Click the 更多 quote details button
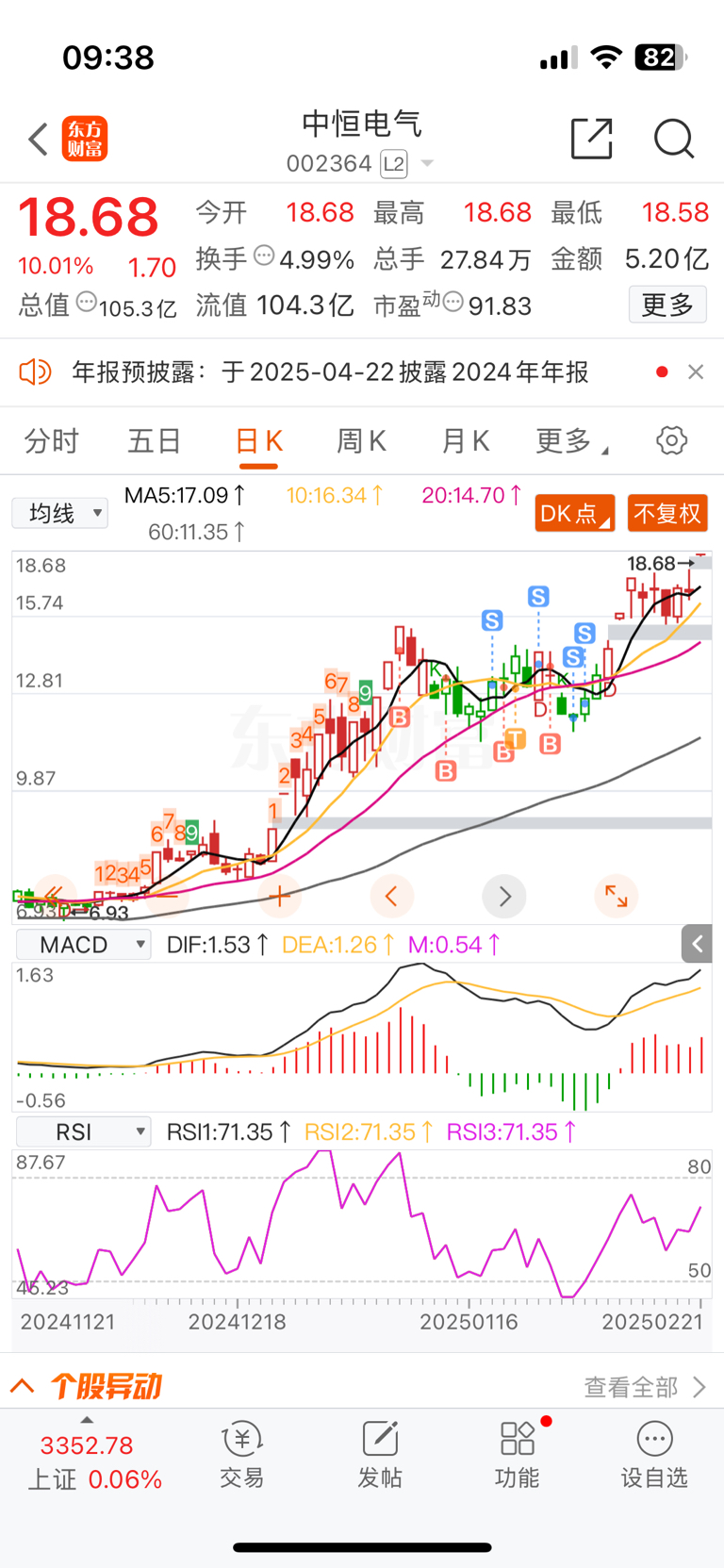 click(x=667, y=305)
